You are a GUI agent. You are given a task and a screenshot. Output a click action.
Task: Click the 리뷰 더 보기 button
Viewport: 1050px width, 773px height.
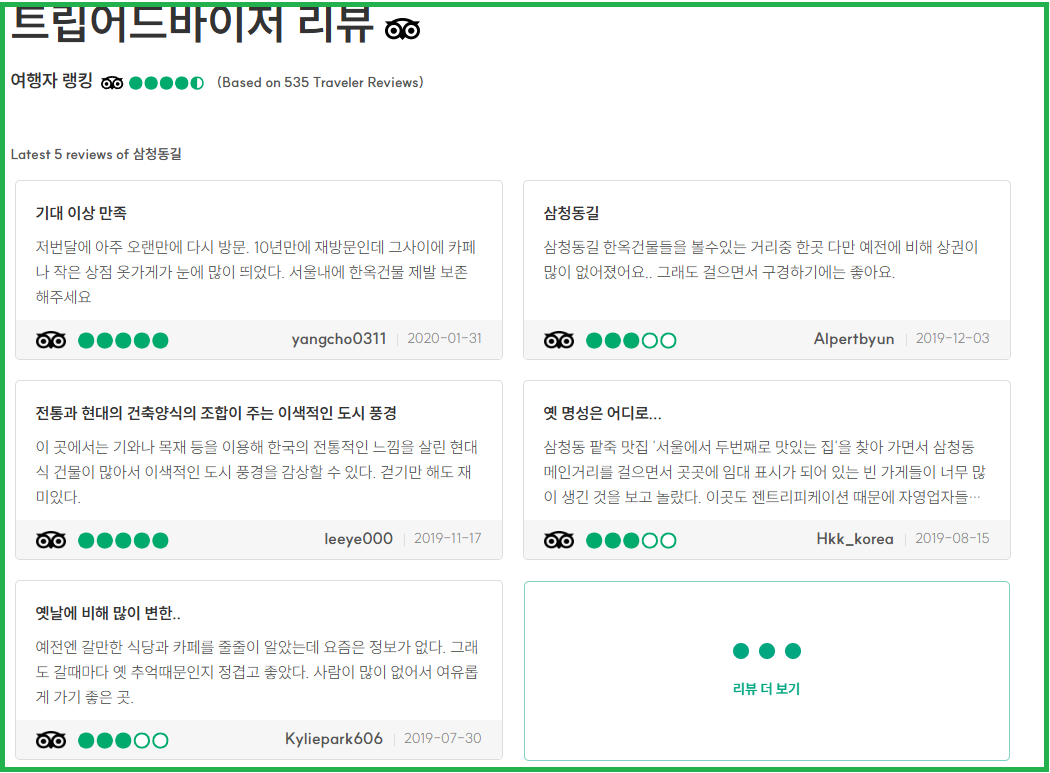coord(766,689)
